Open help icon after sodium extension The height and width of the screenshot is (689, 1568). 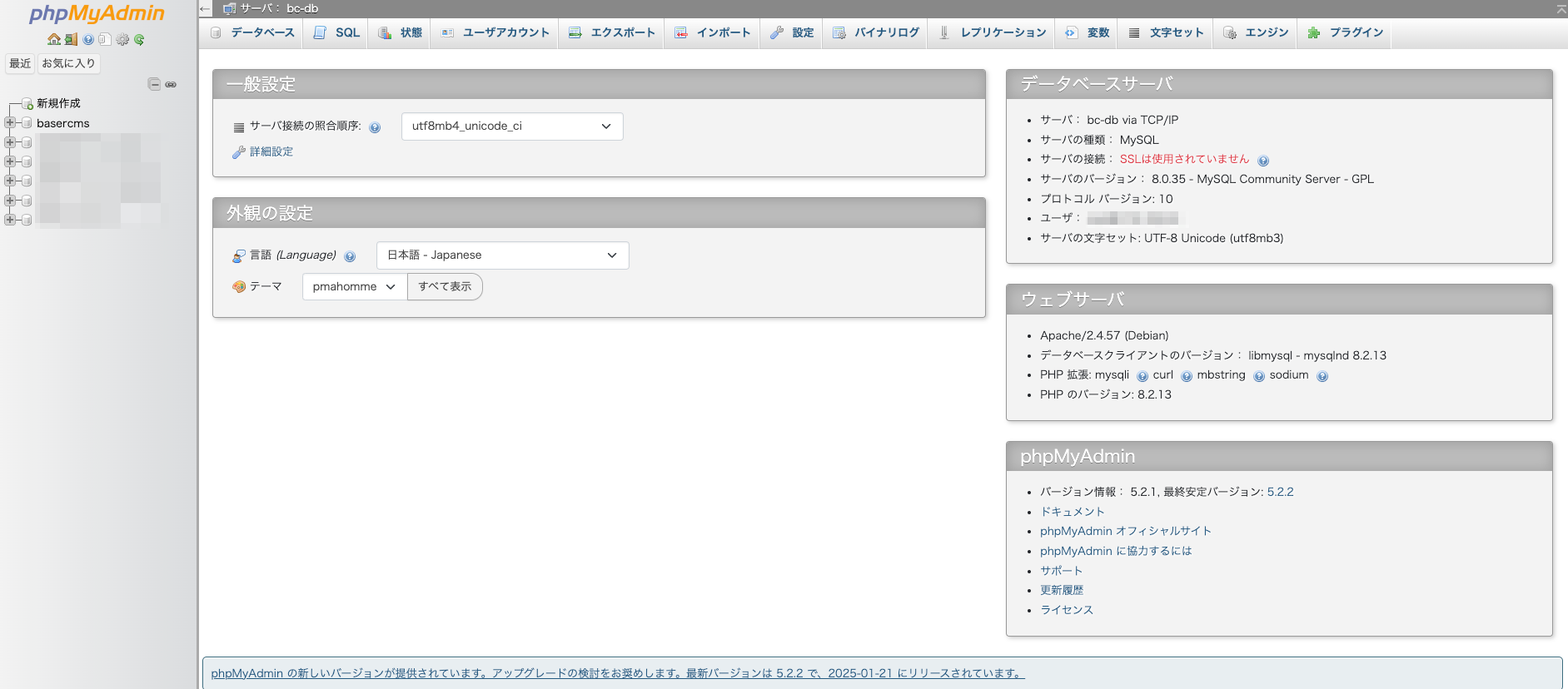(x=1322, y=376)
